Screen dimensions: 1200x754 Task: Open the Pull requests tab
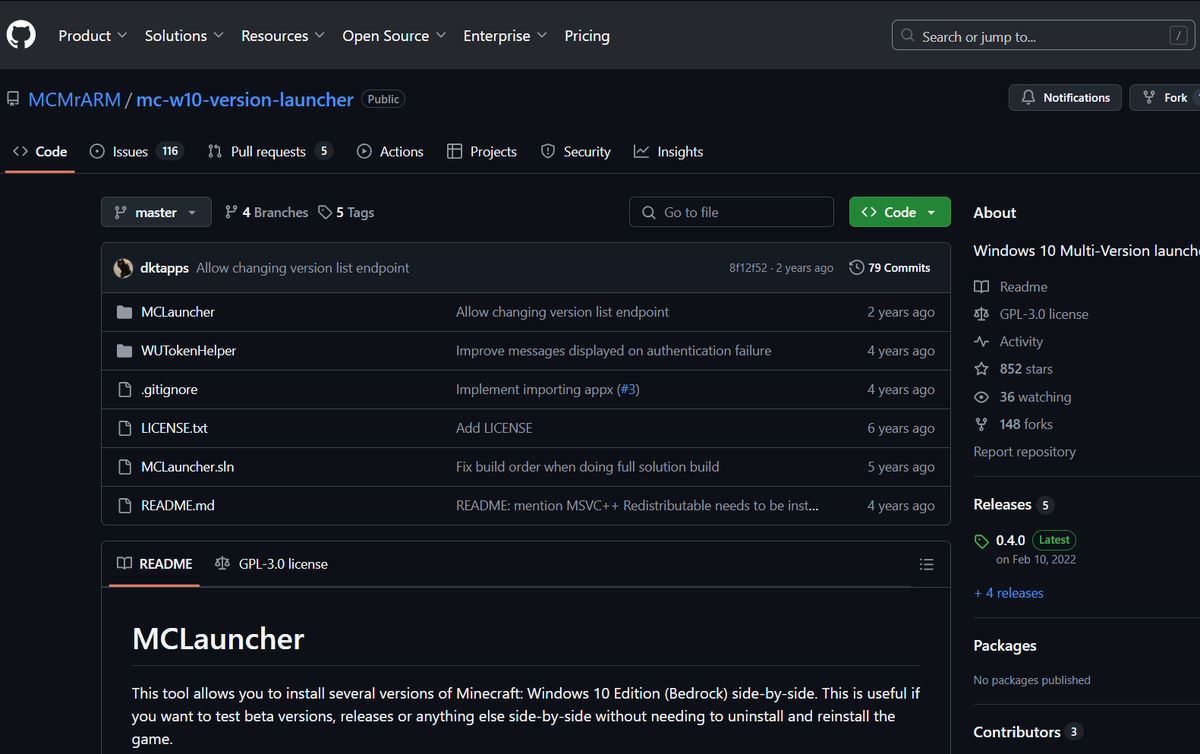[x=270, y=151]
